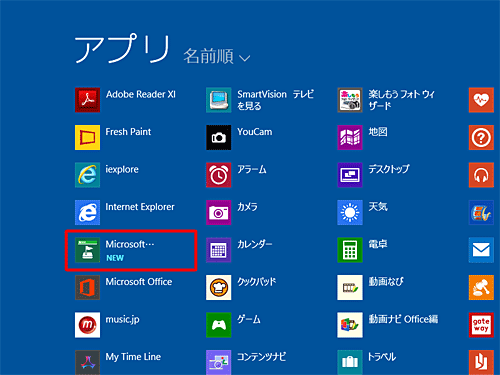Click the 電卓 label

(x=378, y=244)
